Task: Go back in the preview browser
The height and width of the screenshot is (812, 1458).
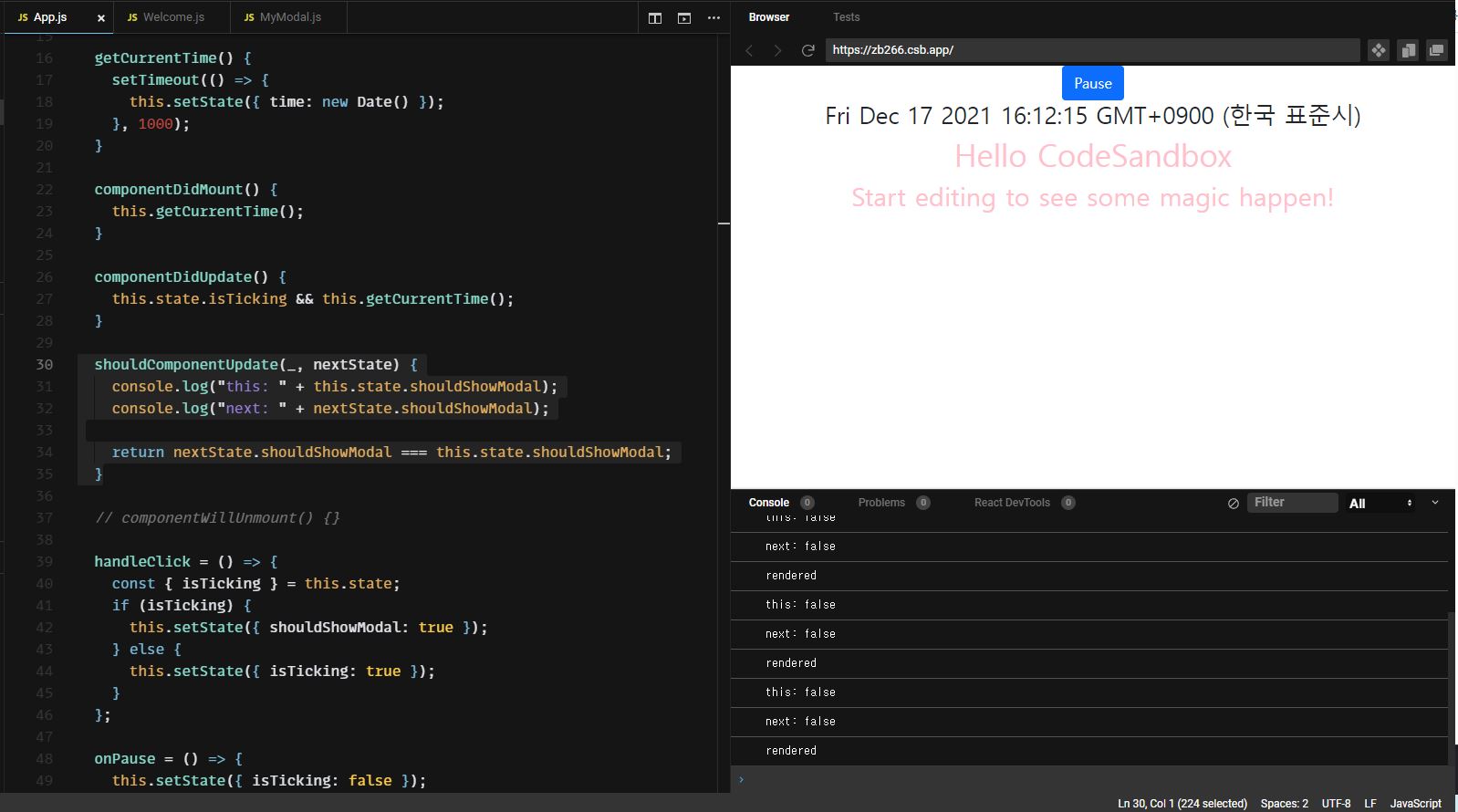Action: click(x=749, y=50)
